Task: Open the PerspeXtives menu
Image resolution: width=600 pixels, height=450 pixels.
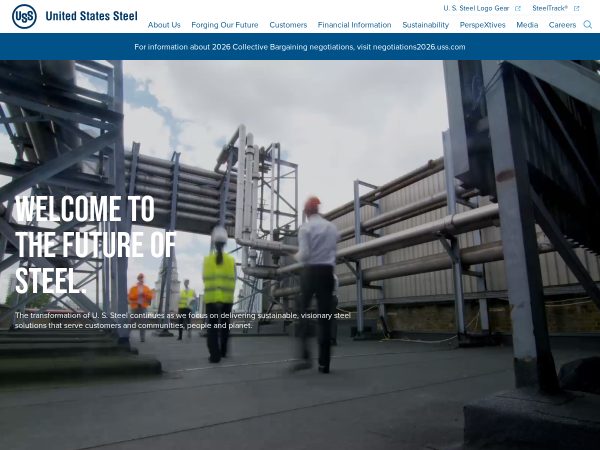Action: tap(483, 25)
